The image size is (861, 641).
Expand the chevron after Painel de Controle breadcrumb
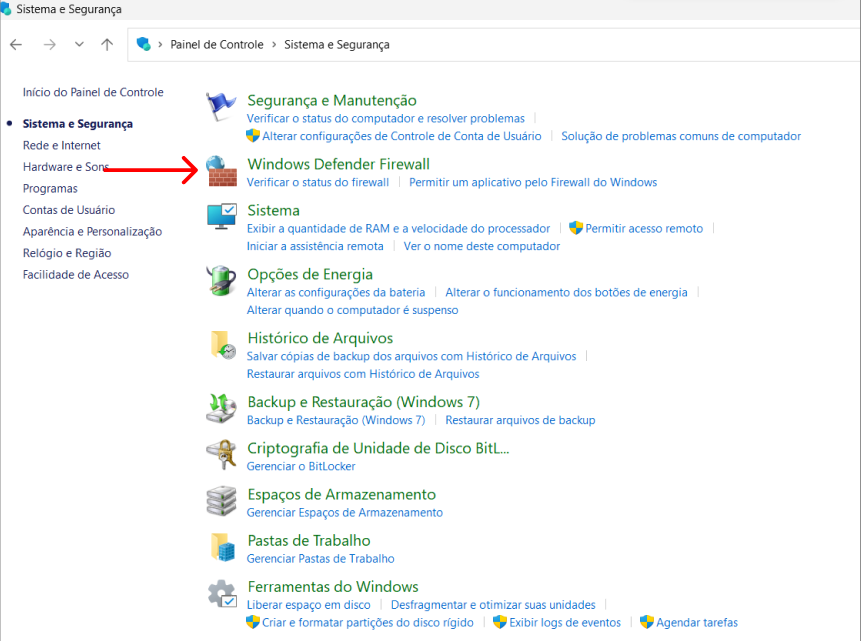pyautogui.click(x=274, y=45)
